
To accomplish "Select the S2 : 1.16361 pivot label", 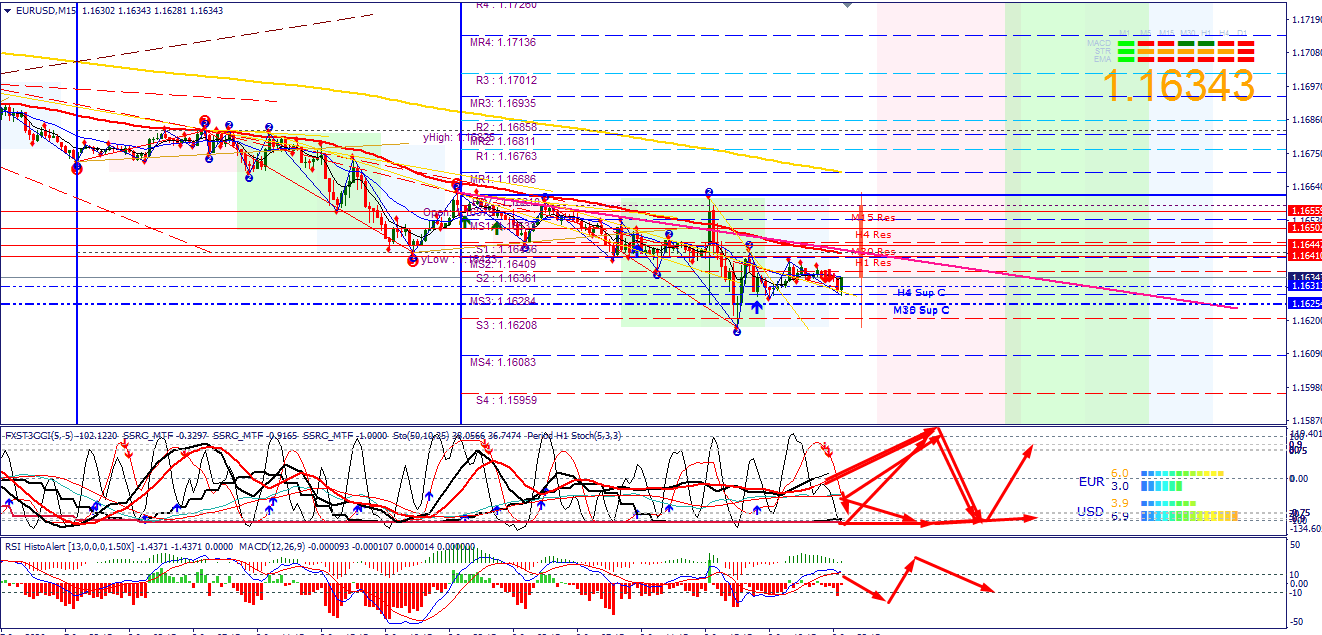I will pos(506,278).
